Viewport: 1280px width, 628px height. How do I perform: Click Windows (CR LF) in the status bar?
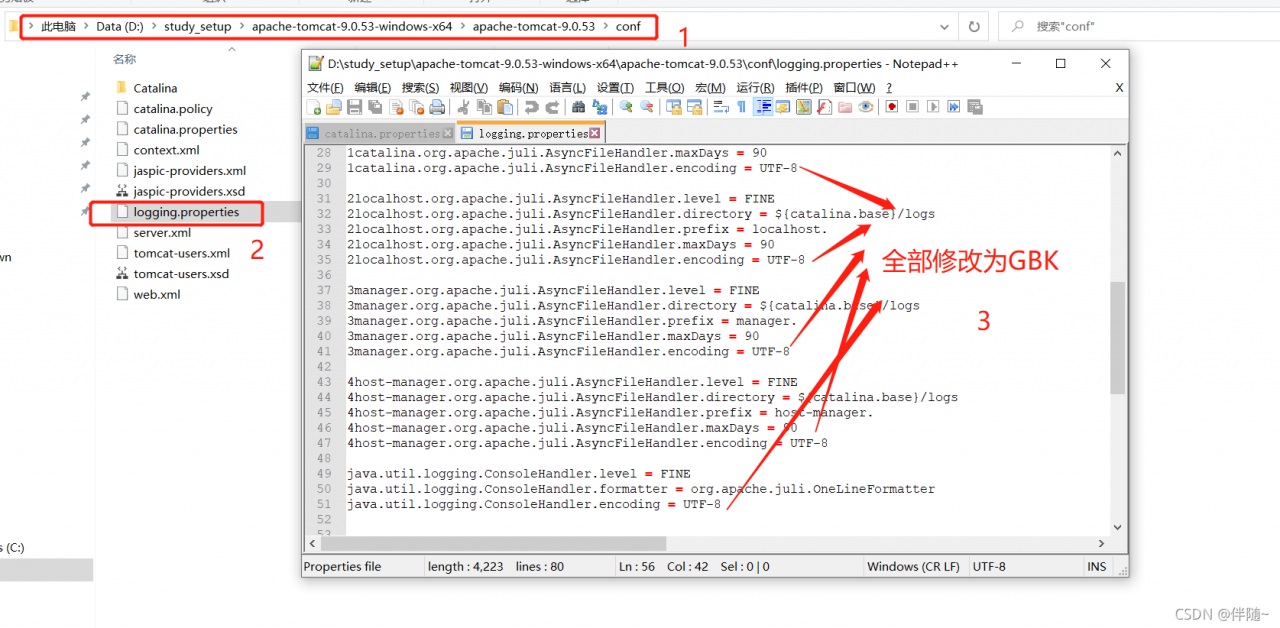(913, 566)
